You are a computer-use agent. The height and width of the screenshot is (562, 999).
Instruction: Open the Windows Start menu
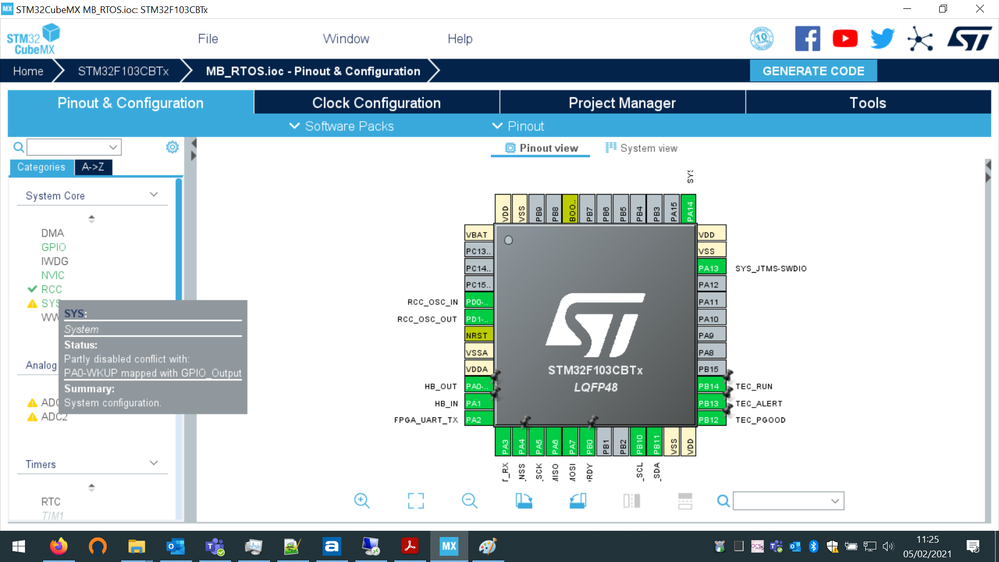click(18, 546)
